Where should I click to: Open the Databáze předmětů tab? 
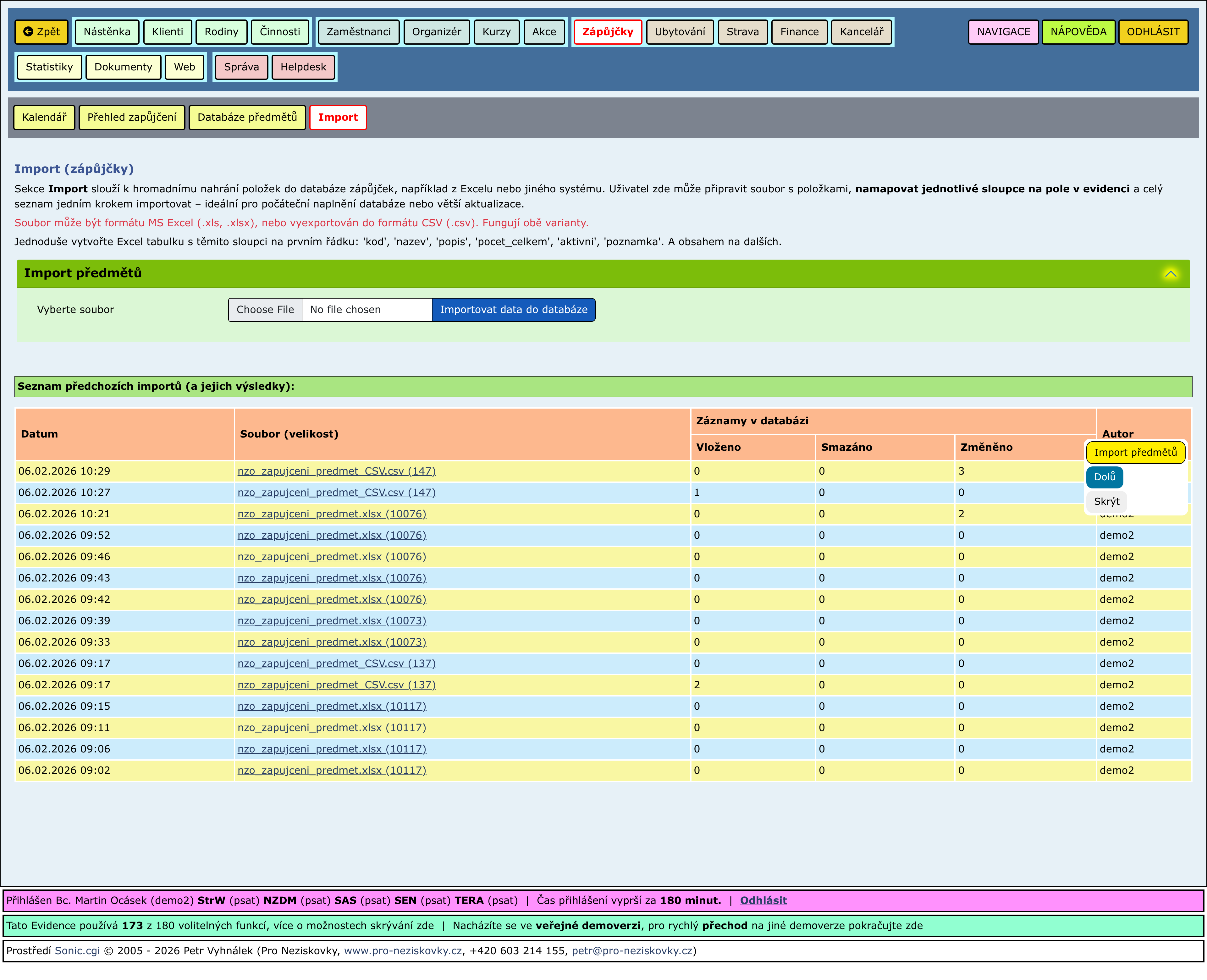click(247, 117)
